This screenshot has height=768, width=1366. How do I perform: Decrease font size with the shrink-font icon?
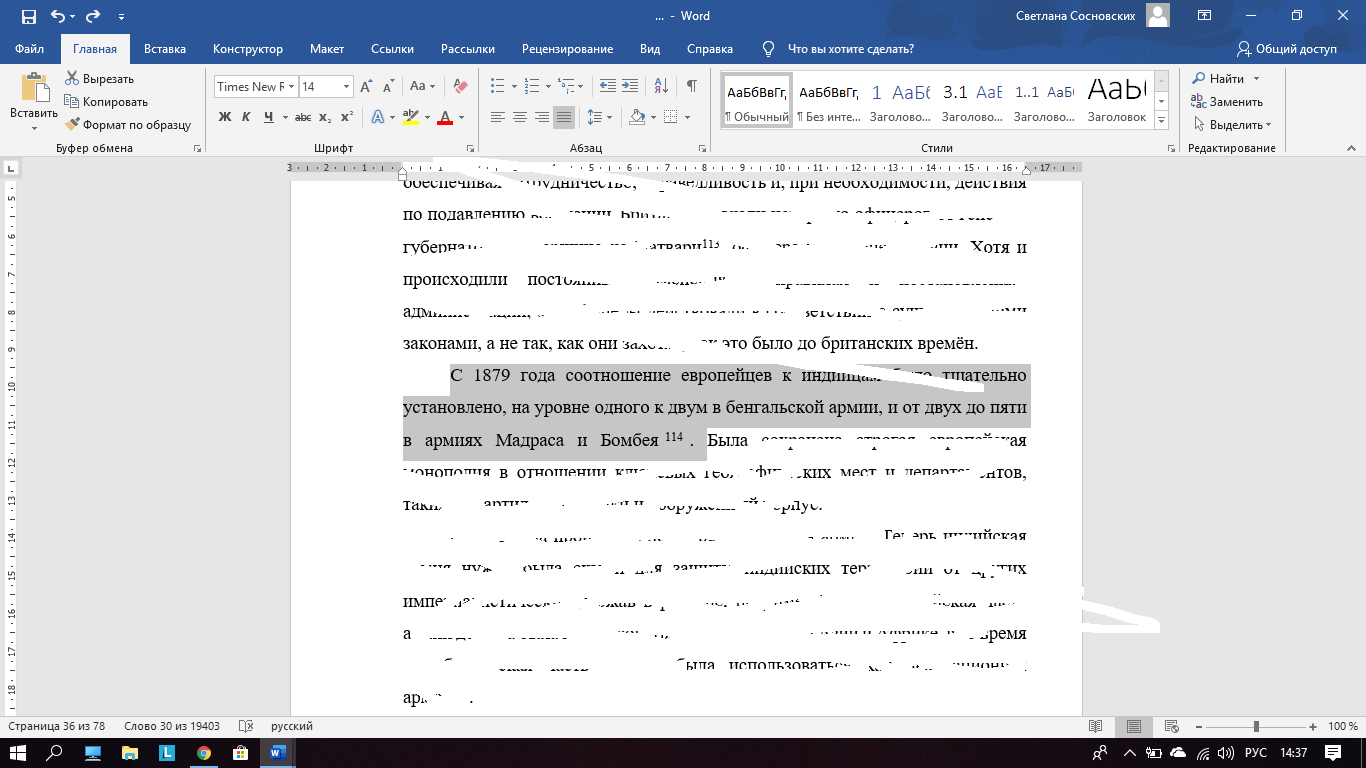(x=389, y=87)
